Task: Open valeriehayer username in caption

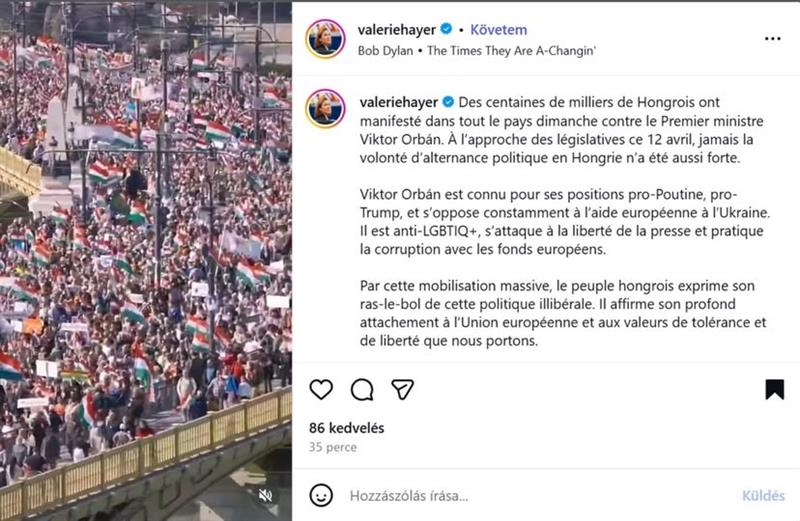Action: point(398,103)
